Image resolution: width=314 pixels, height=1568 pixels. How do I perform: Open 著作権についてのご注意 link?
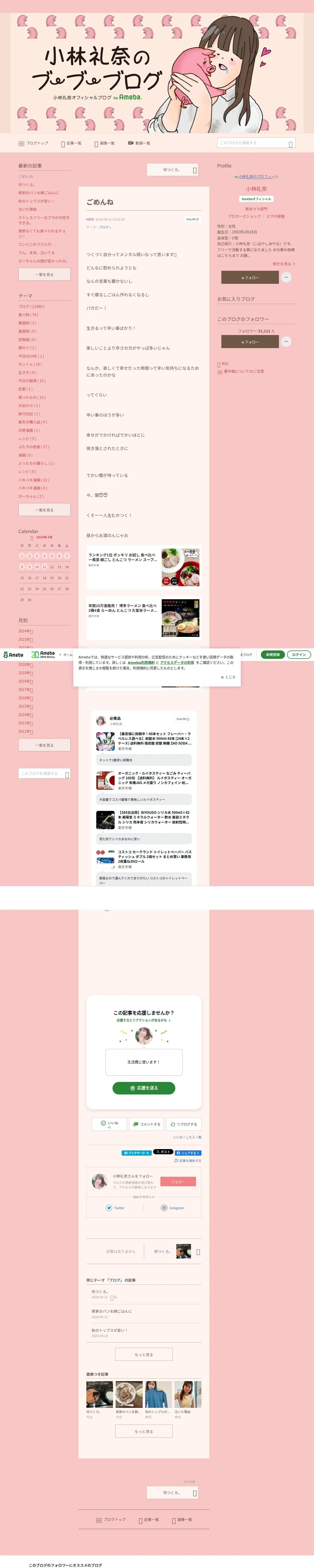(241, 371)
